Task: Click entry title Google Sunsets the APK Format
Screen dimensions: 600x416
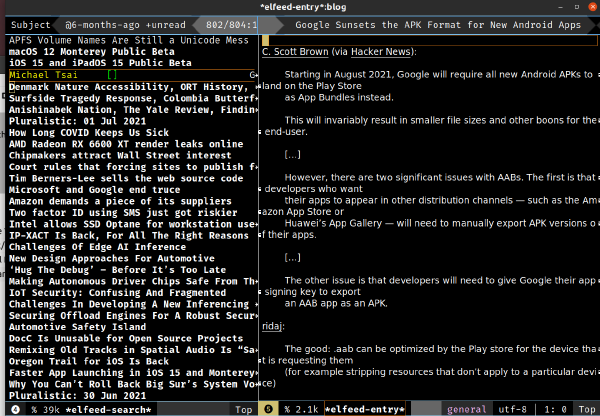Action: [438, 25]
